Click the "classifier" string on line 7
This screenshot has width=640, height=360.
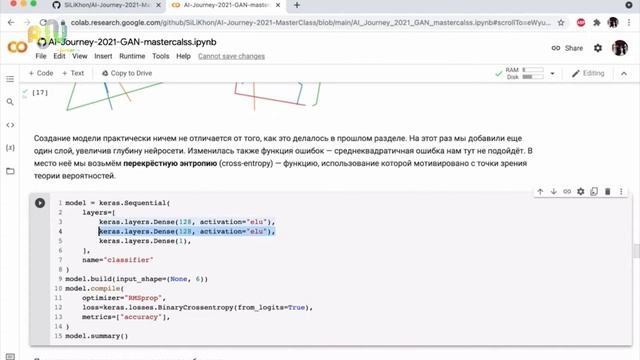pos(128,260)
